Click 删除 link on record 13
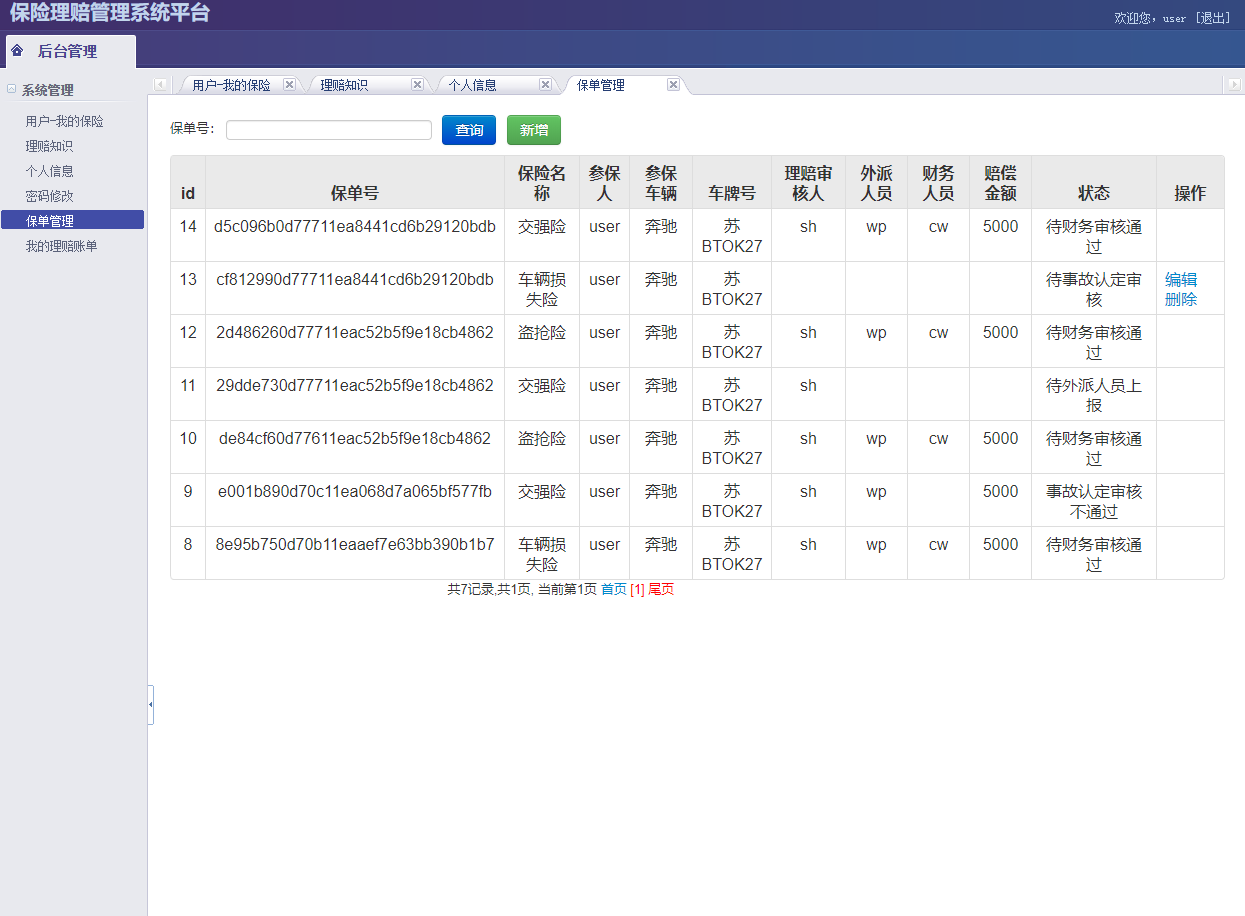The width and height of the screenshot is (1245, 916). (1180, 297)
